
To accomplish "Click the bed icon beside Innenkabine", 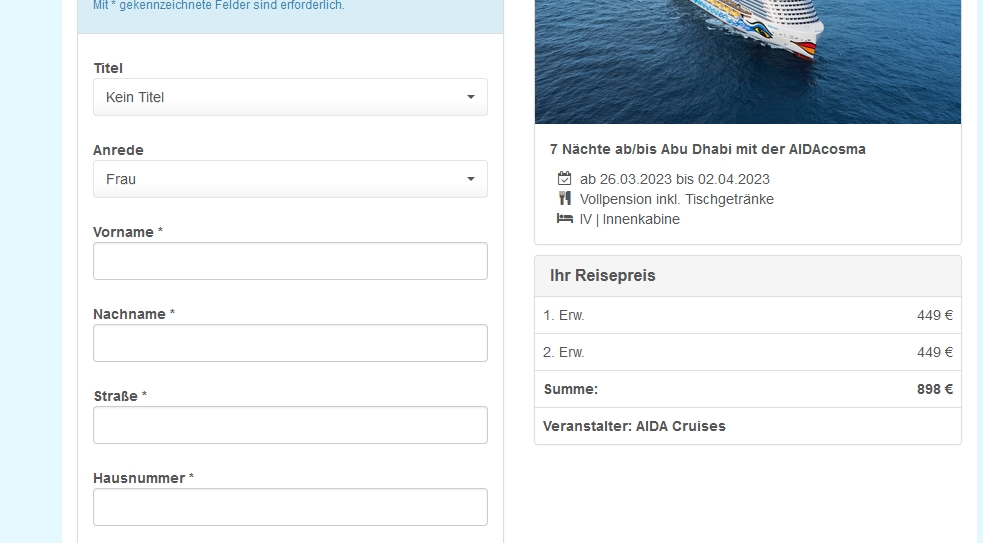I will pos(565,219).
